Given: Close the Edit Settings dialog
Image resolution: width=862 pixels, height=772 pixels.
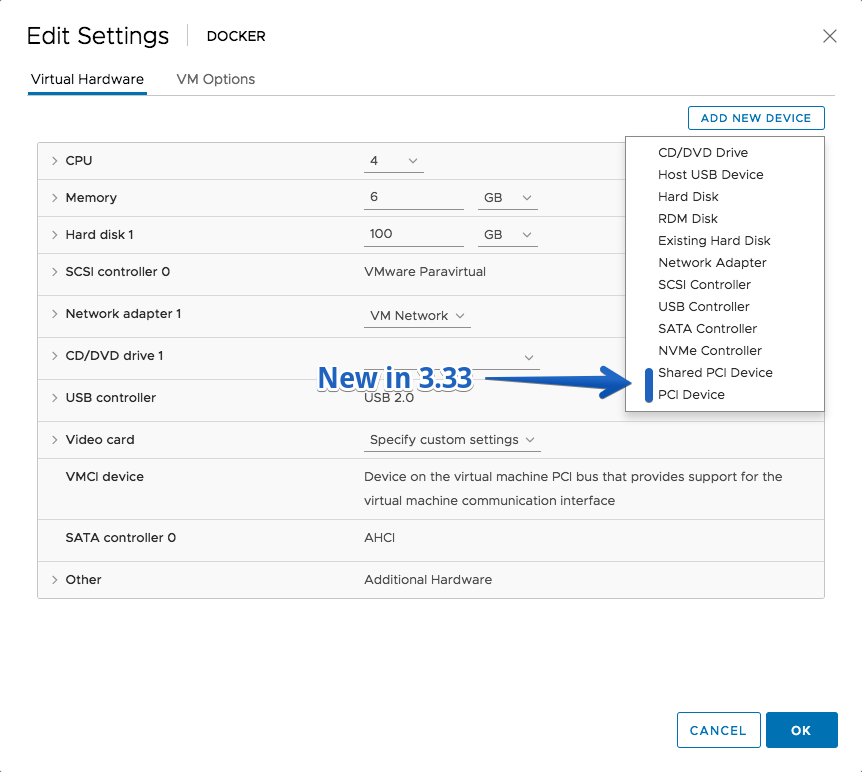Looking at the screenshot, I should 830,36.
